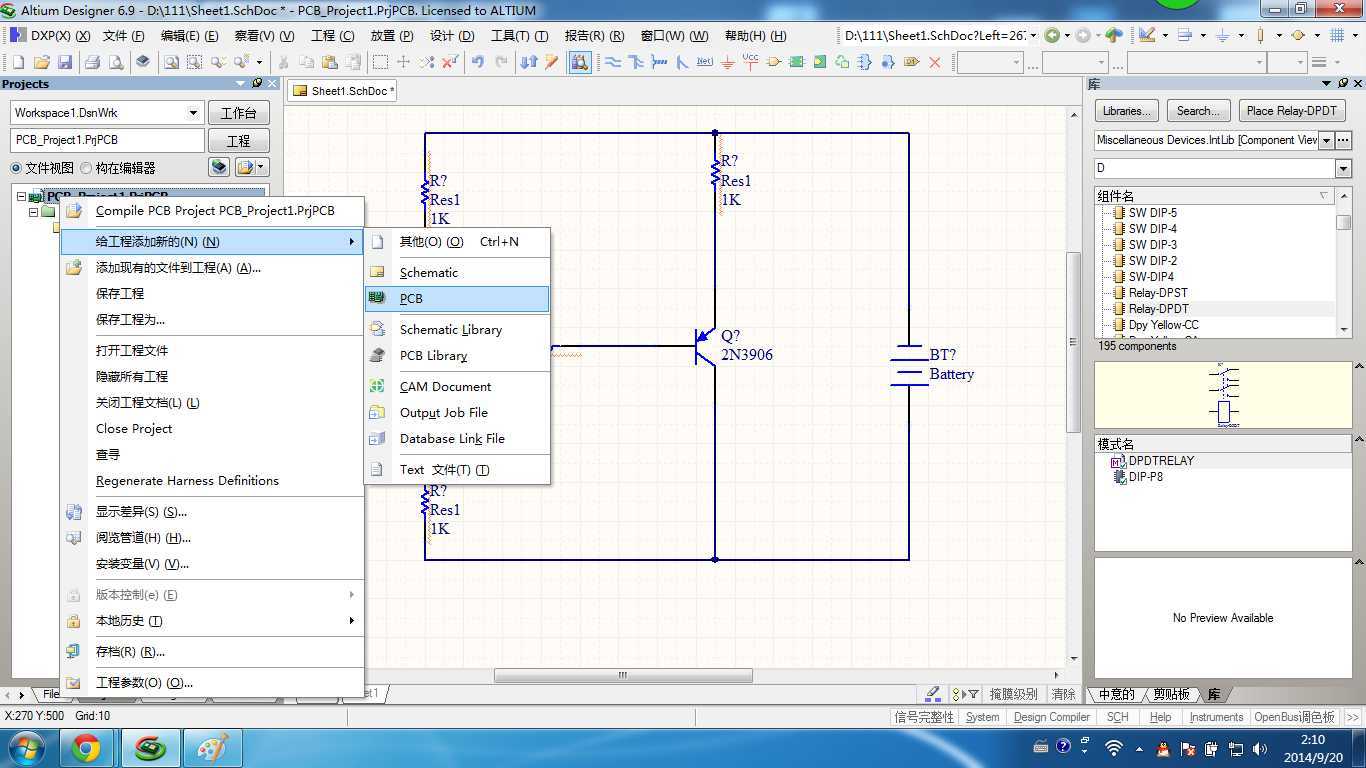Open the Workspace1.DsnWrk dropdown
Screen dimensions: 1366x768
tap(193, 113)
